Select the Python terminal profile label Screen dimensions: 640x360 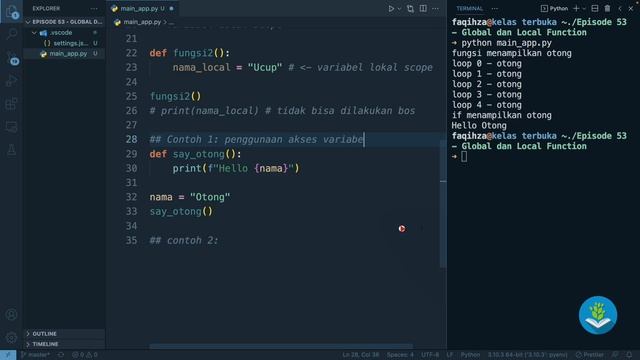click(x=554, y=9)
